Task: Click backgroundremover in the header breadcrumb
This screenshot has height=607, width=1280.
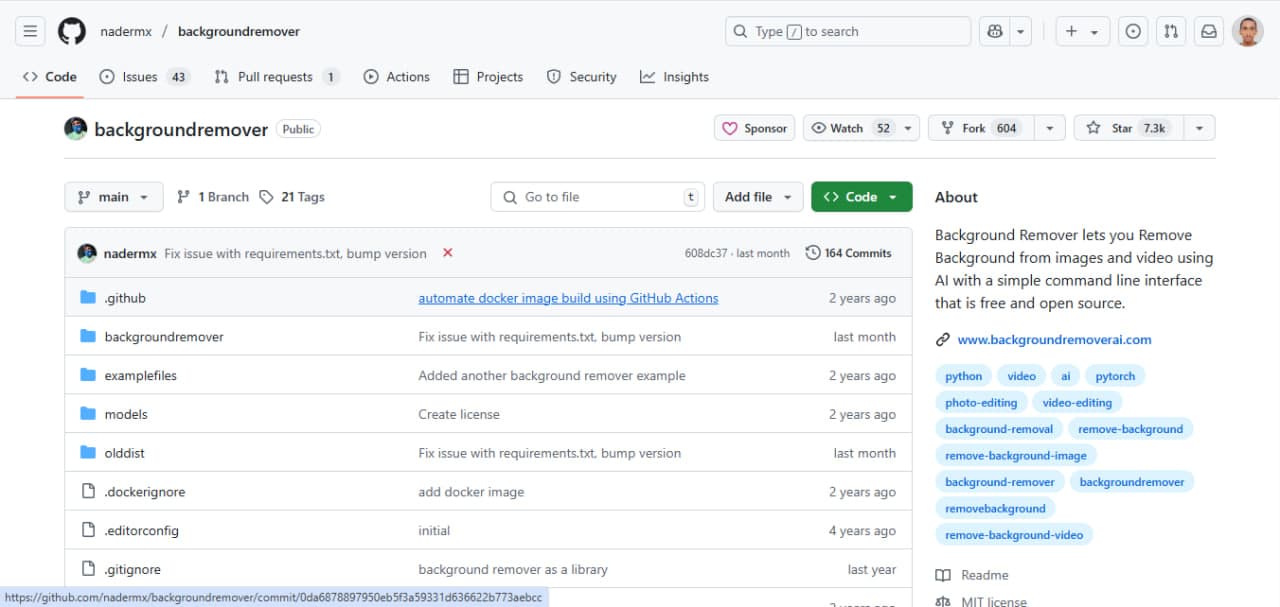Action: pyautogui.click(x=239, y=32)
